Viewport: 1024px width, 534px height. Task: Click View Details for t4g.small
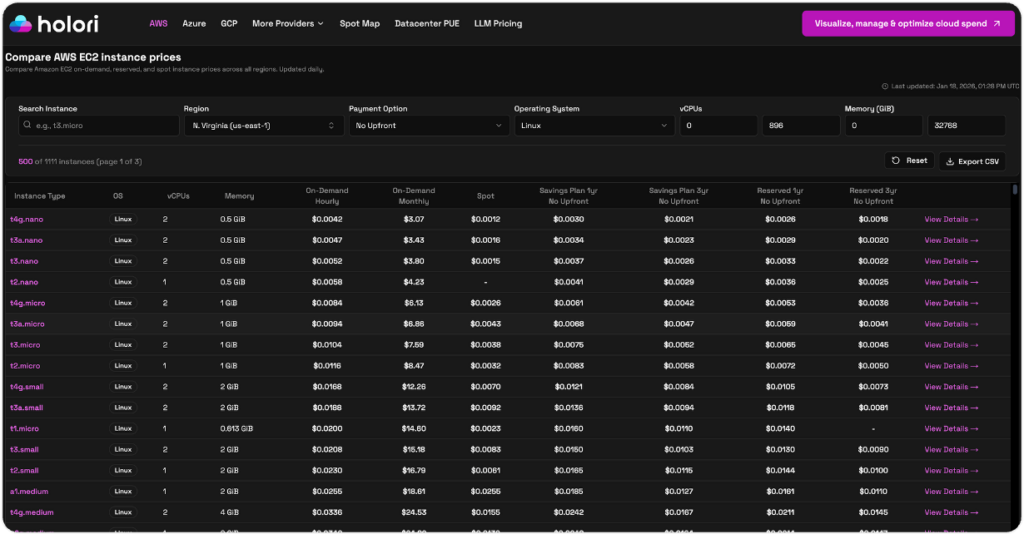click(x=951, y=386)
